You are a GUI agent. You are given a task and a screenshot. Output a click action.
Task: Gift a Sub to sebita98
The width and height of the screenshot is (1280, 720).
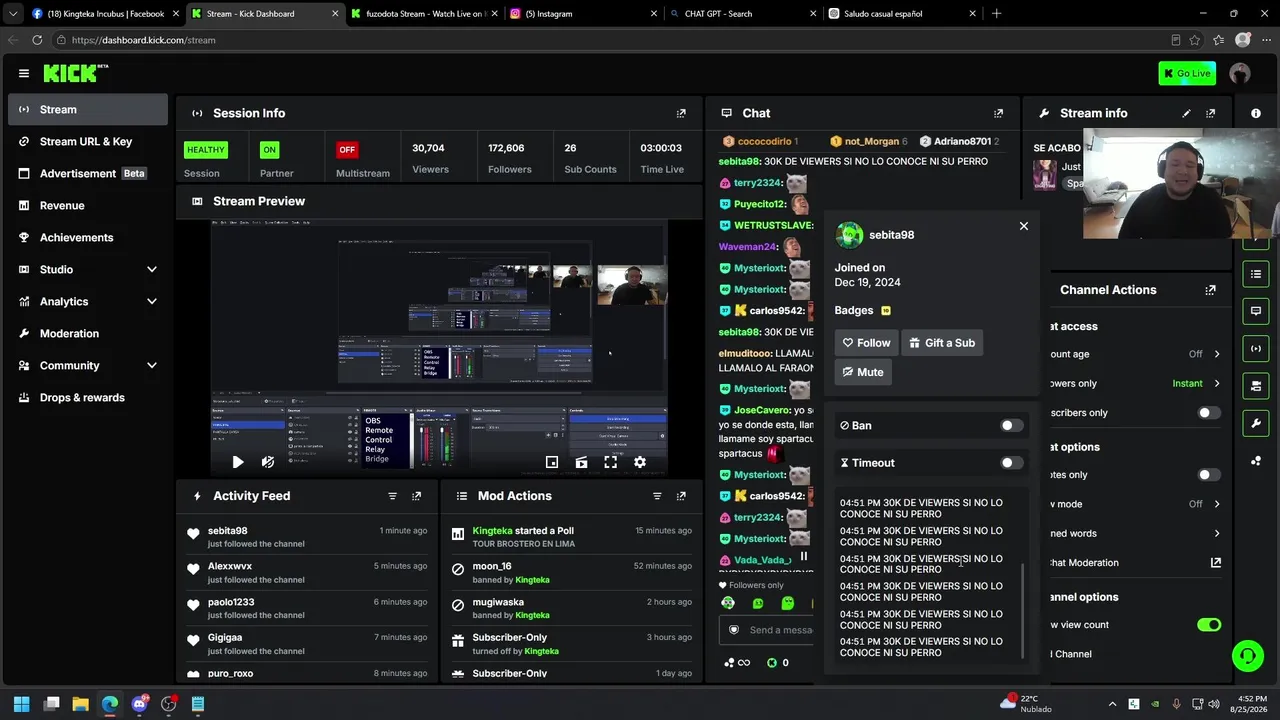[x=942, y=343]
